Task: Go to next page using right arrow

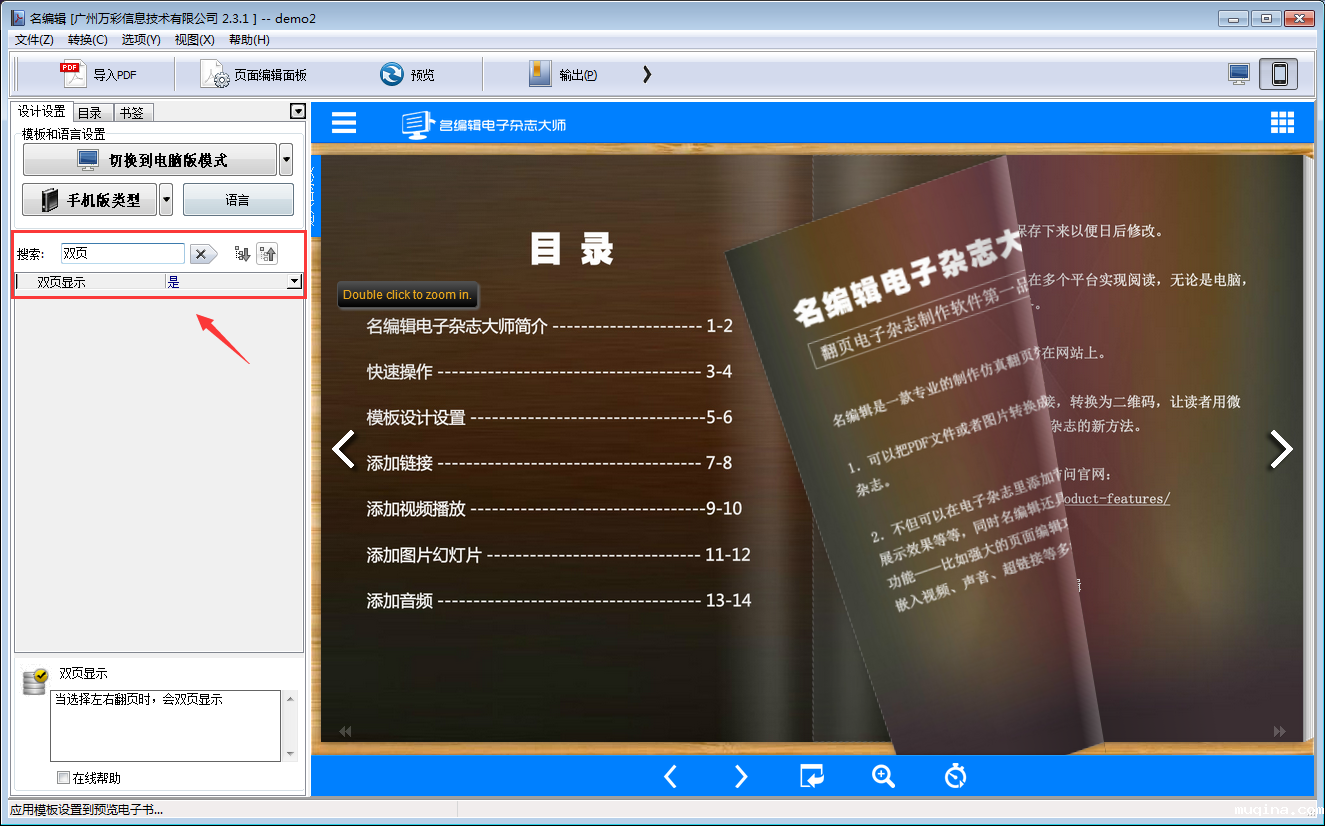Action: [x=1280, y=449]
